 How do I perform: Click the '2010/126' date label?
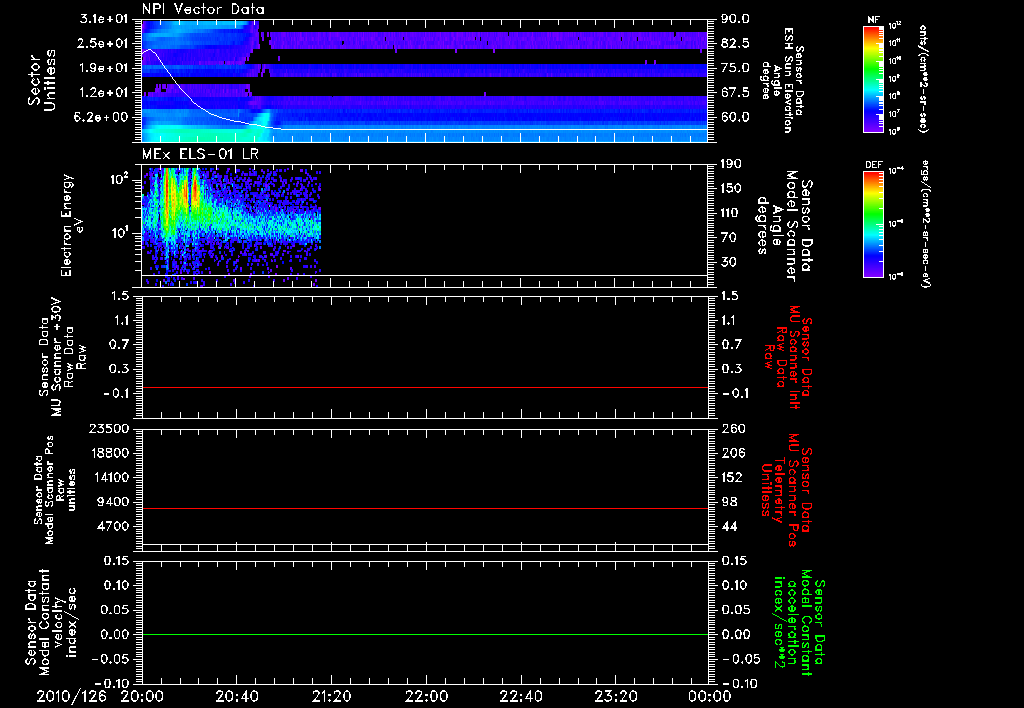pyautogui.click(x=71, y=696)
